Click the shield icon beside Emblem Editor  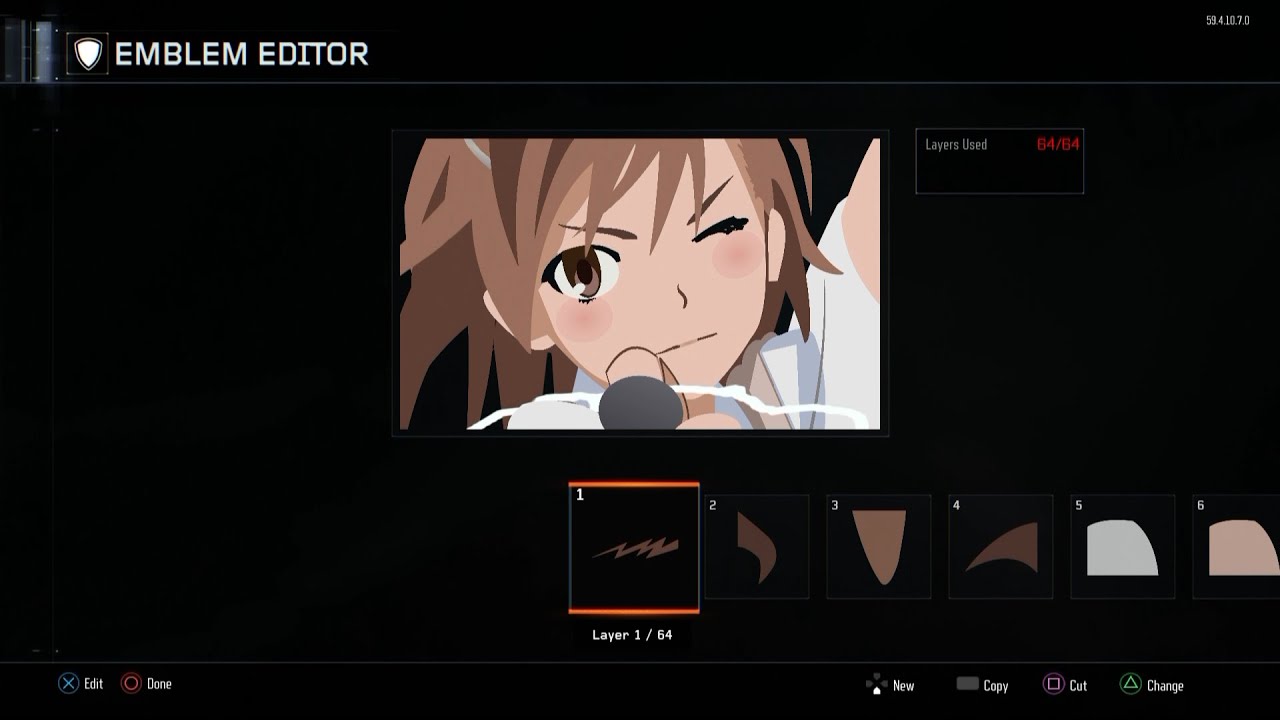[x=89, y=54]
